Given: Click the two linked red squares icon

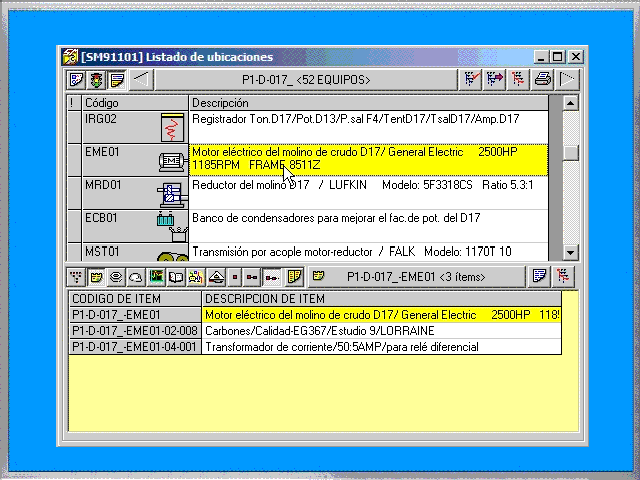Looking at the screenshot, I should click(x=252, y=278).
